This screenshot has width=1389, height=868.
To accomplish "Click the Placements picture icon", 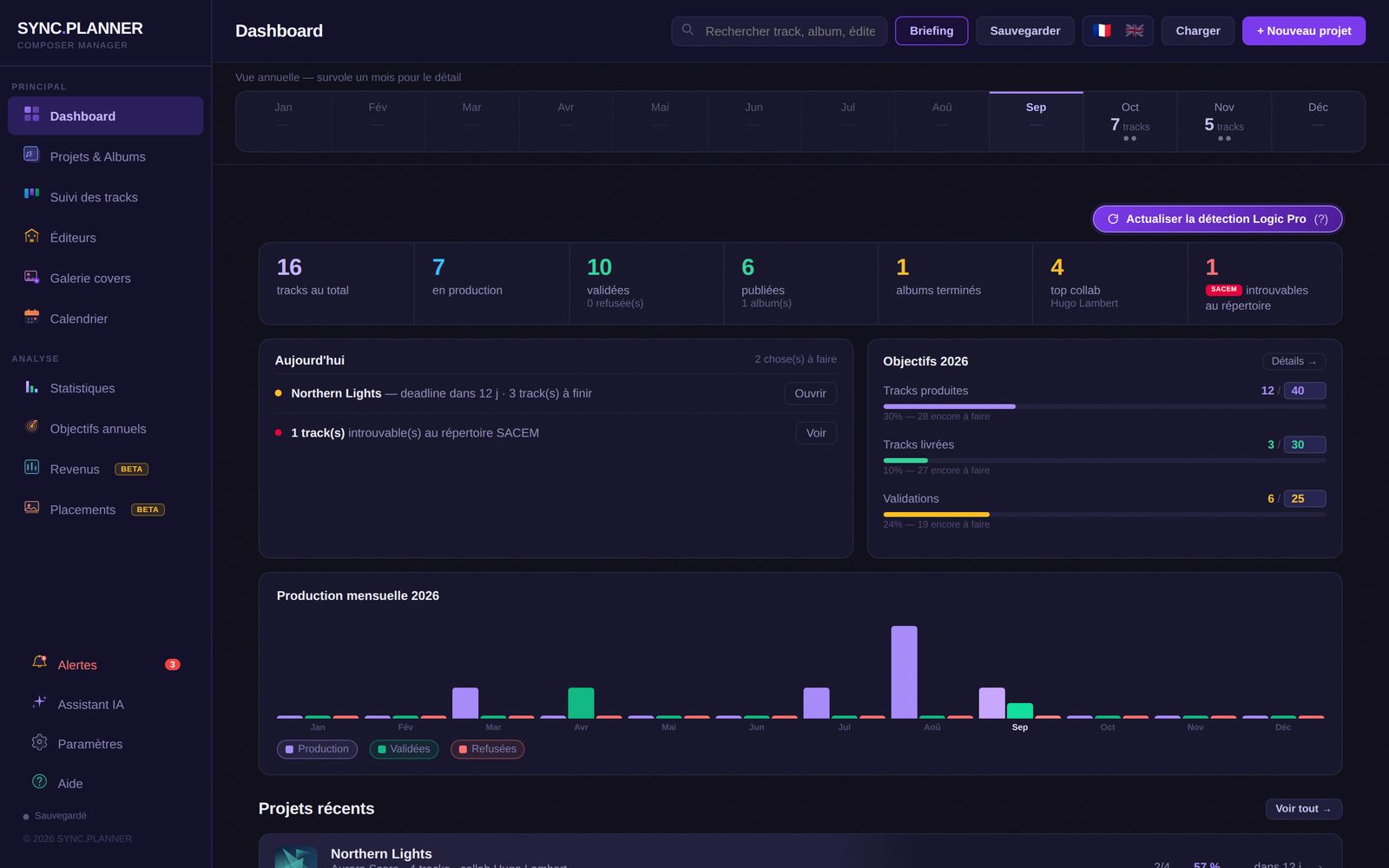I will coord(31,507).
